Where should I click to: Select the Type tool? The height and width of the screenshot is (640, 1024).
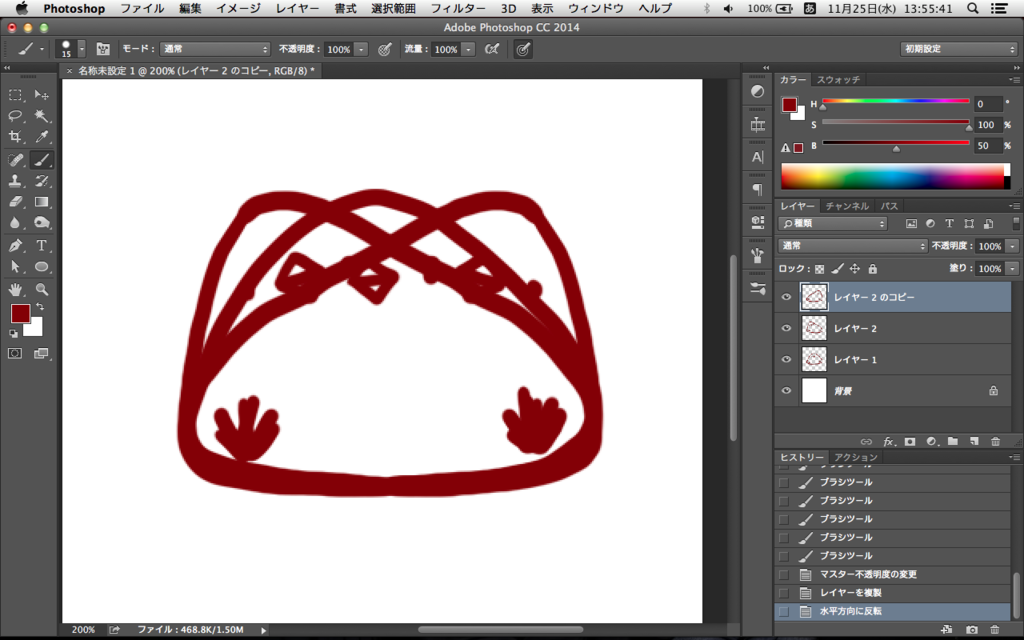(x=41, y=246)
